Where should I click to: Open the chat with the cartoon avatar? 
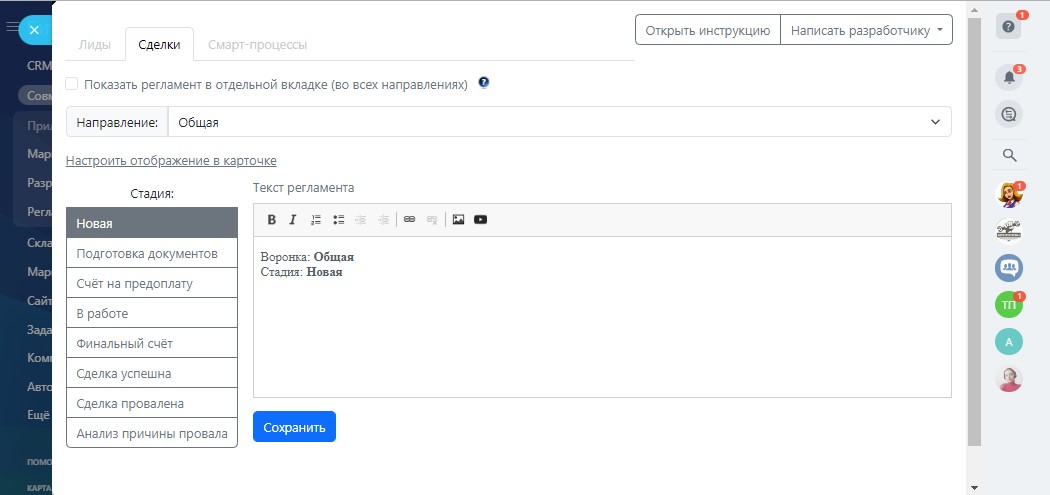click(x=1008, y=195)
